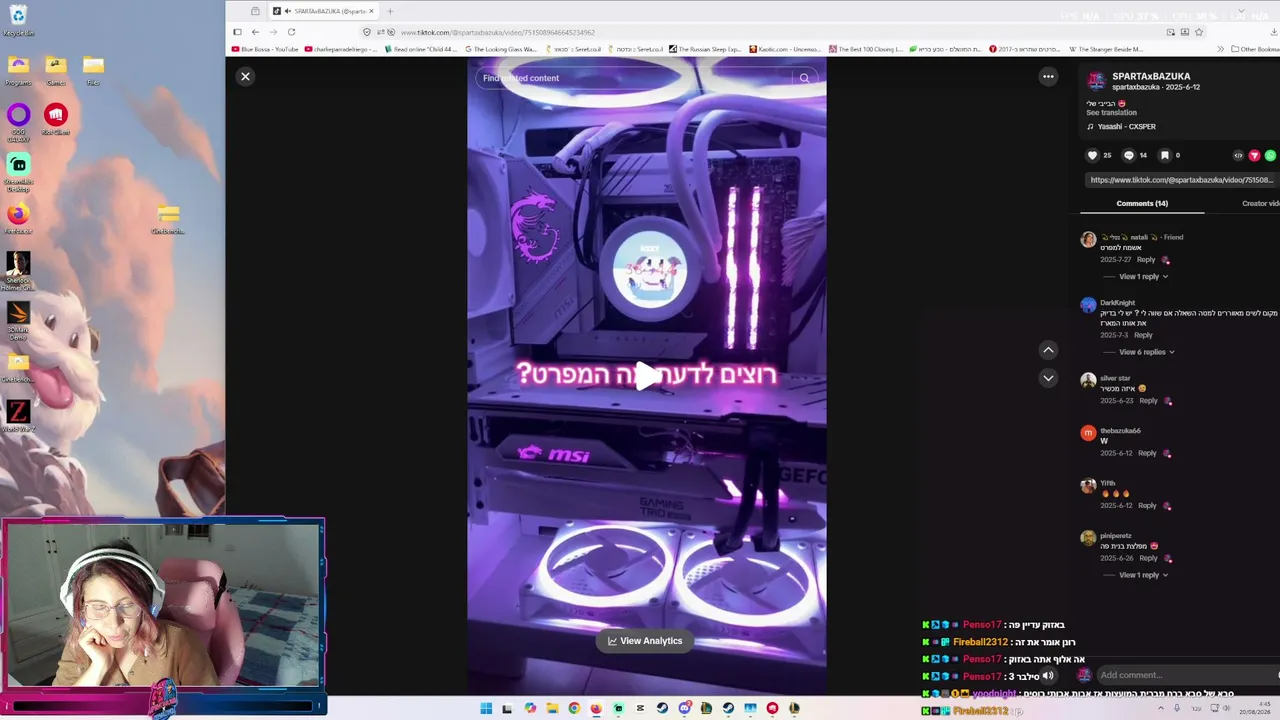Reply to DarkKnight's comment
Viewport: 1280px width, 720px height.
(x=1143, y=335)
